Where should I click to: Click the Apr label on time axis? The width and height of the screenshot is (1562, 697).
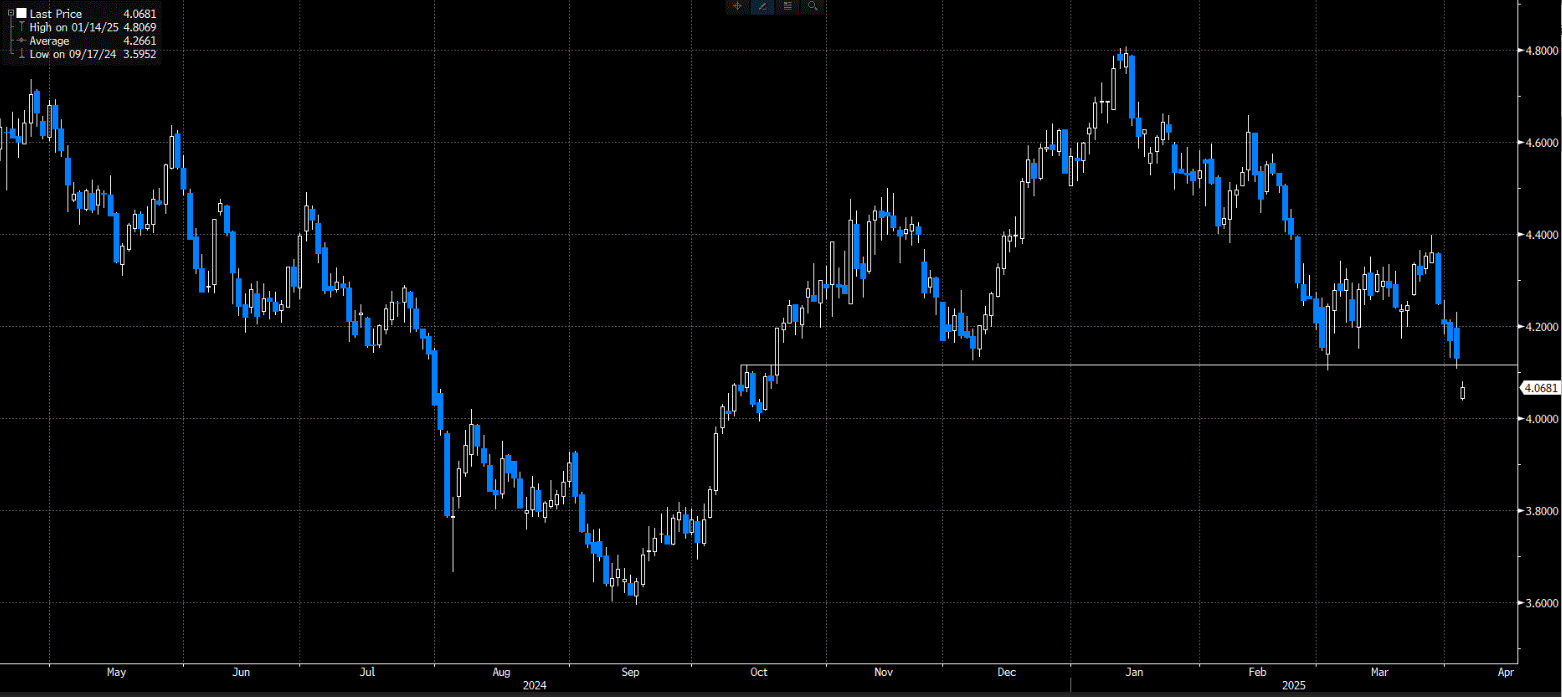coord(1505,673)
